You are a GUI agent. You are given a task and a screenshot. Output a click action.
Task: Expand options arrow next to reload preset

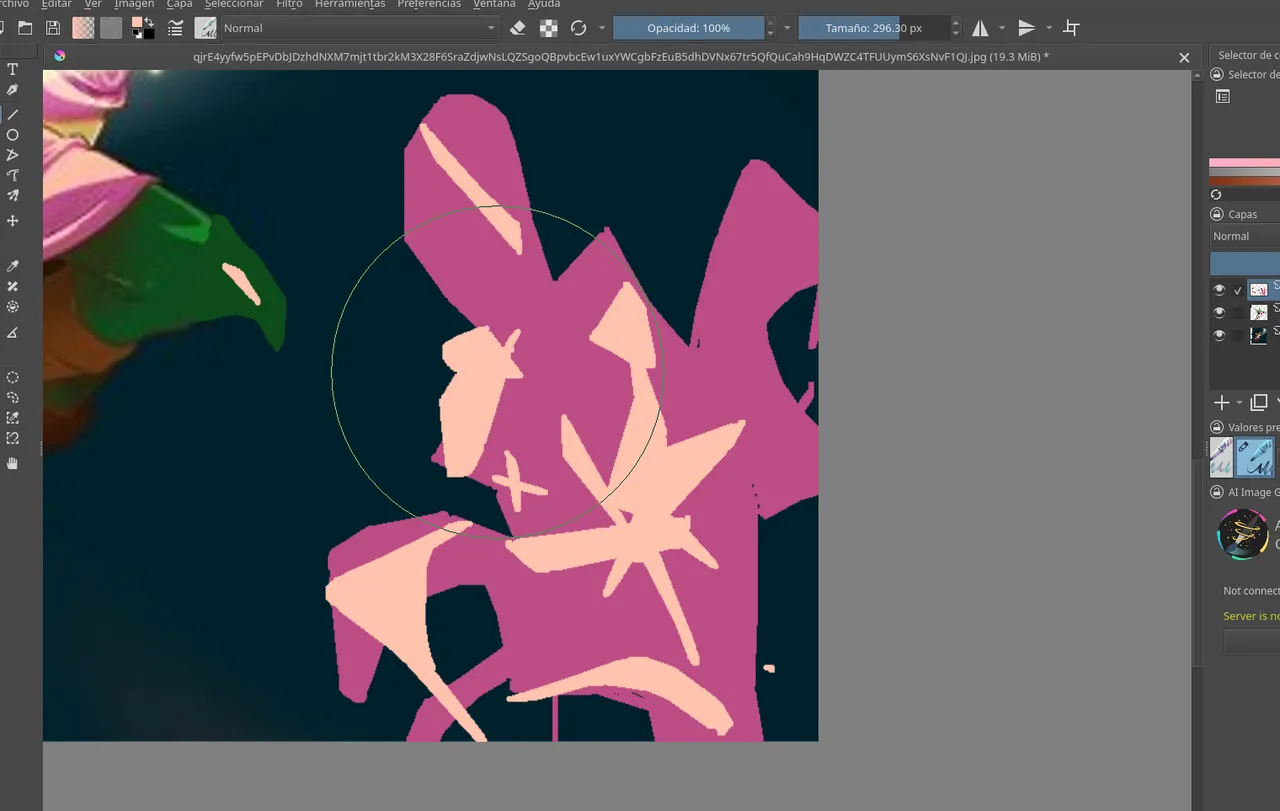602,28
